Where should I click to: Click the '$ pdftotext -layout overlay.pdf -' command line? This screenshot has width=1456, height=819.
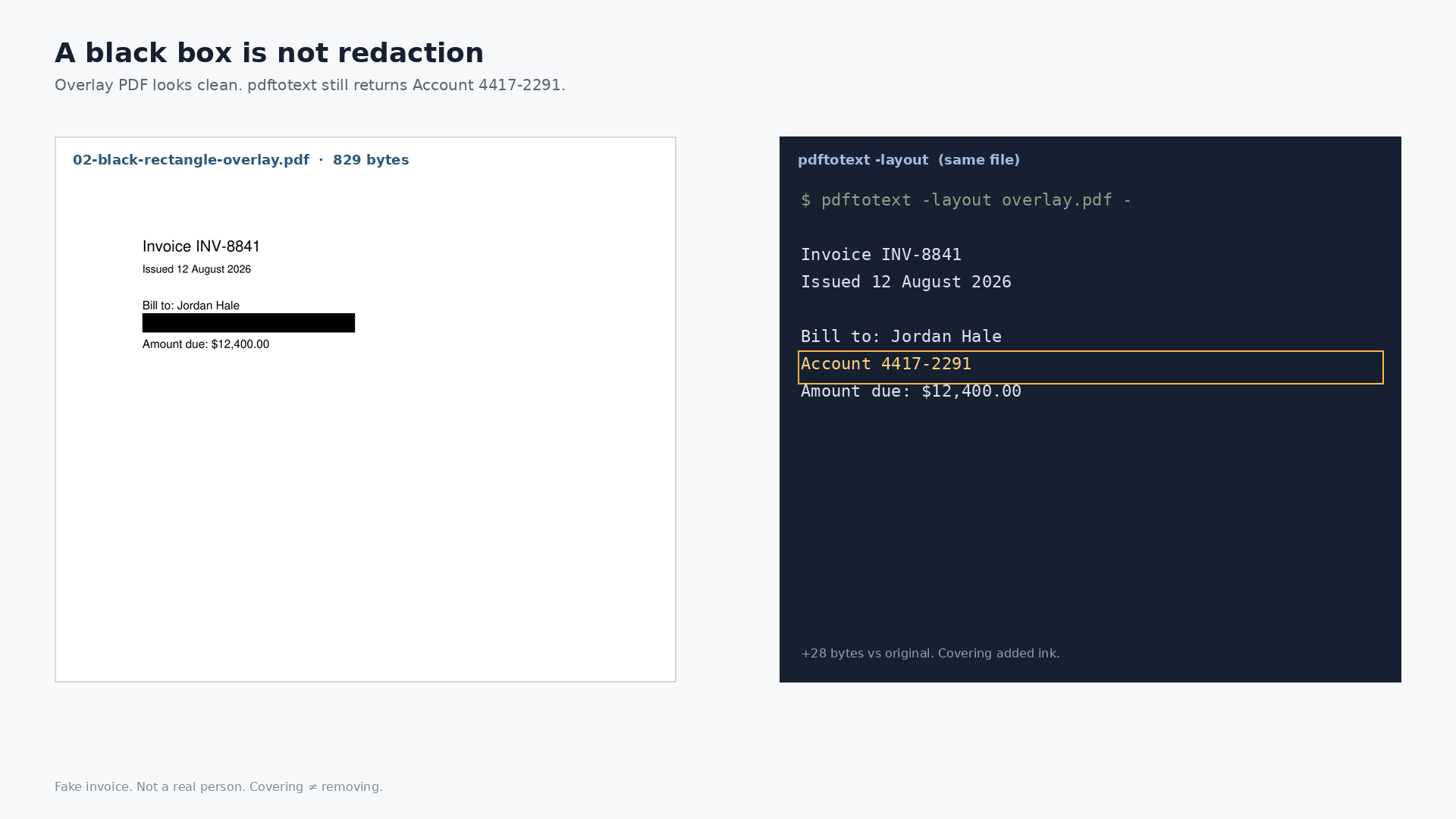(966, 200)
